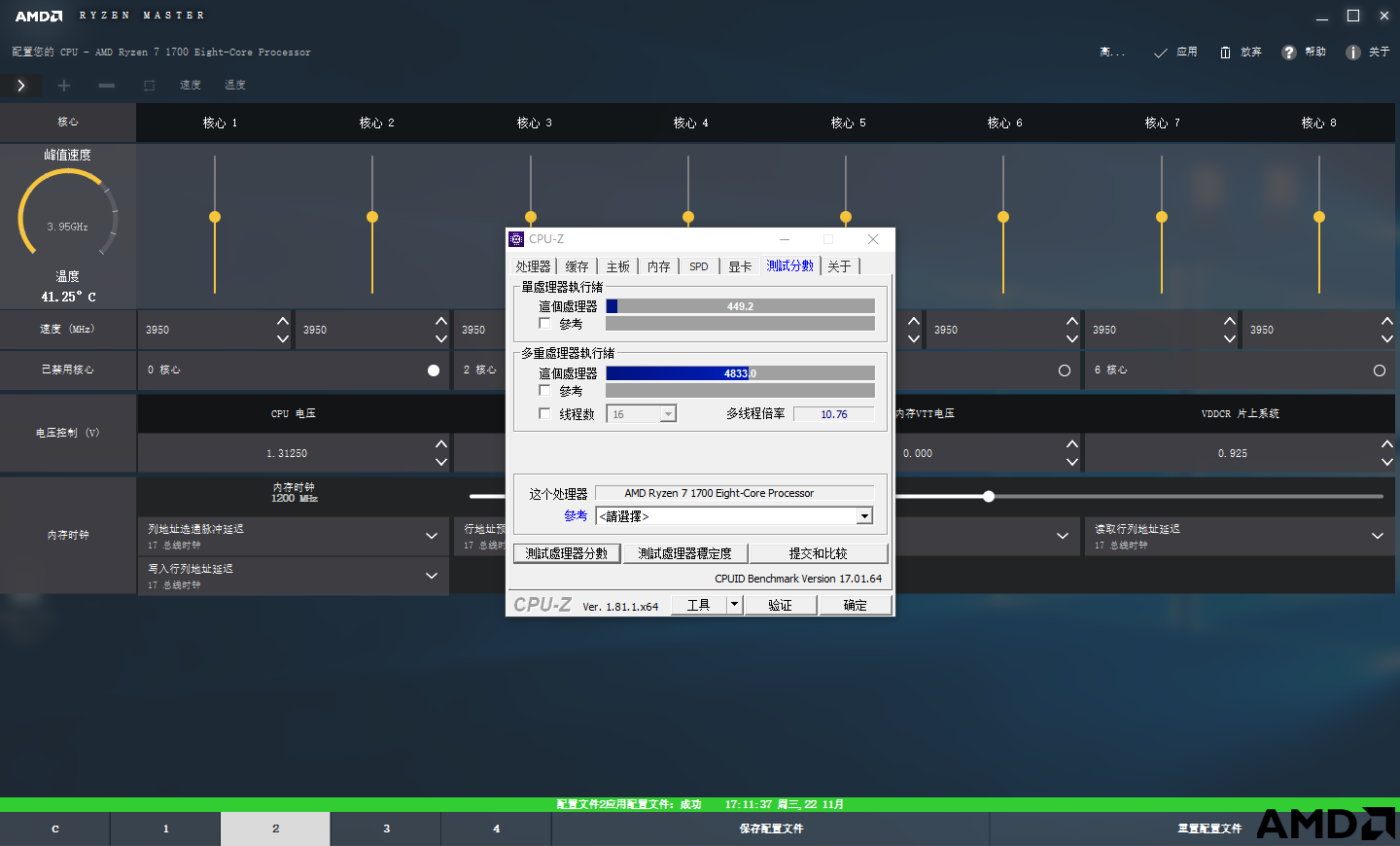The height and width of the screenshot is (846, 1400).
Task: Click the Core 8 speed slider handle
Action: click(x=1319, y=217)
